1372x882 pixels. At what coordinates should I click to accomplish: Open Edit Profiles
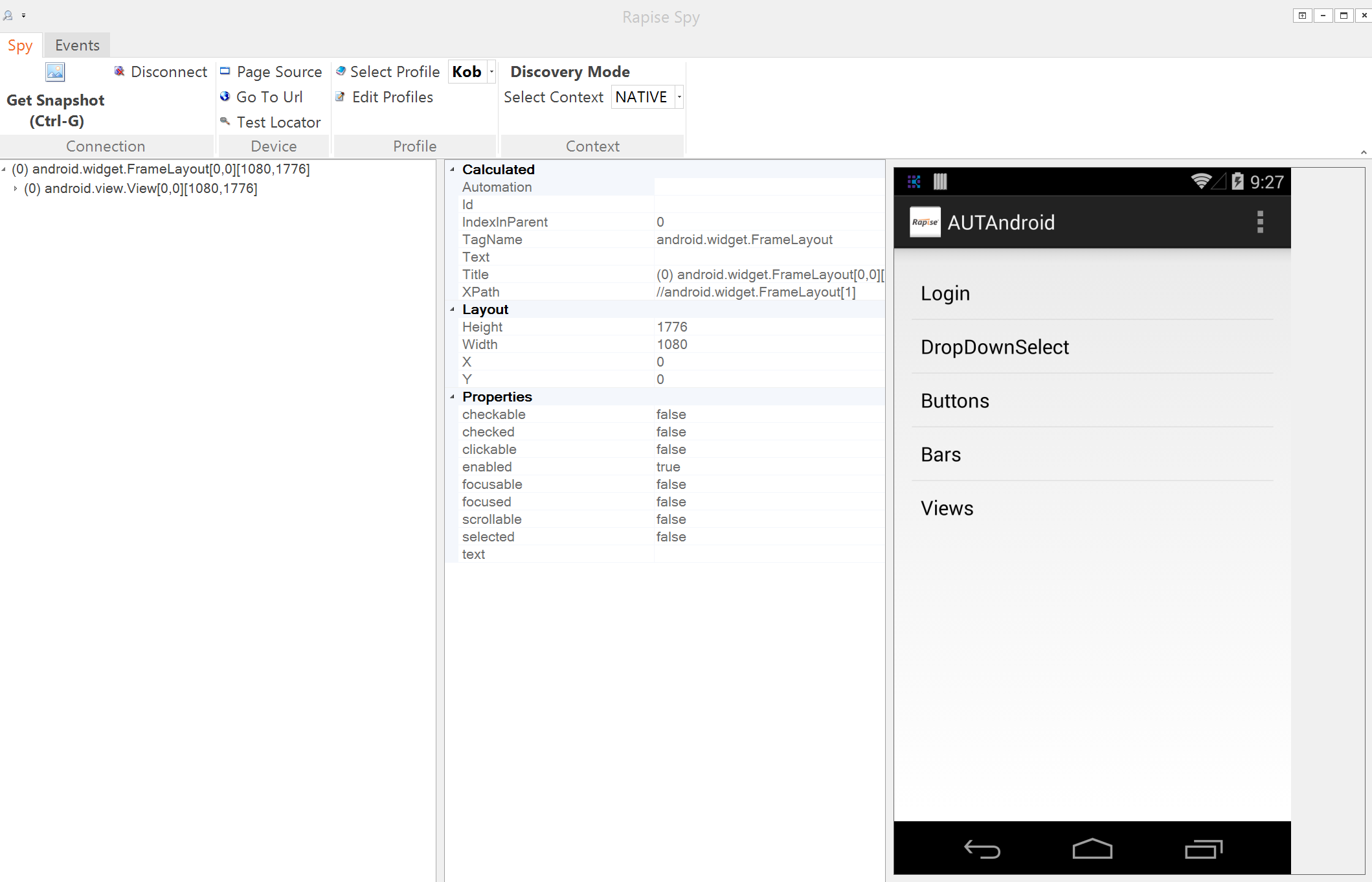point(392,97)
